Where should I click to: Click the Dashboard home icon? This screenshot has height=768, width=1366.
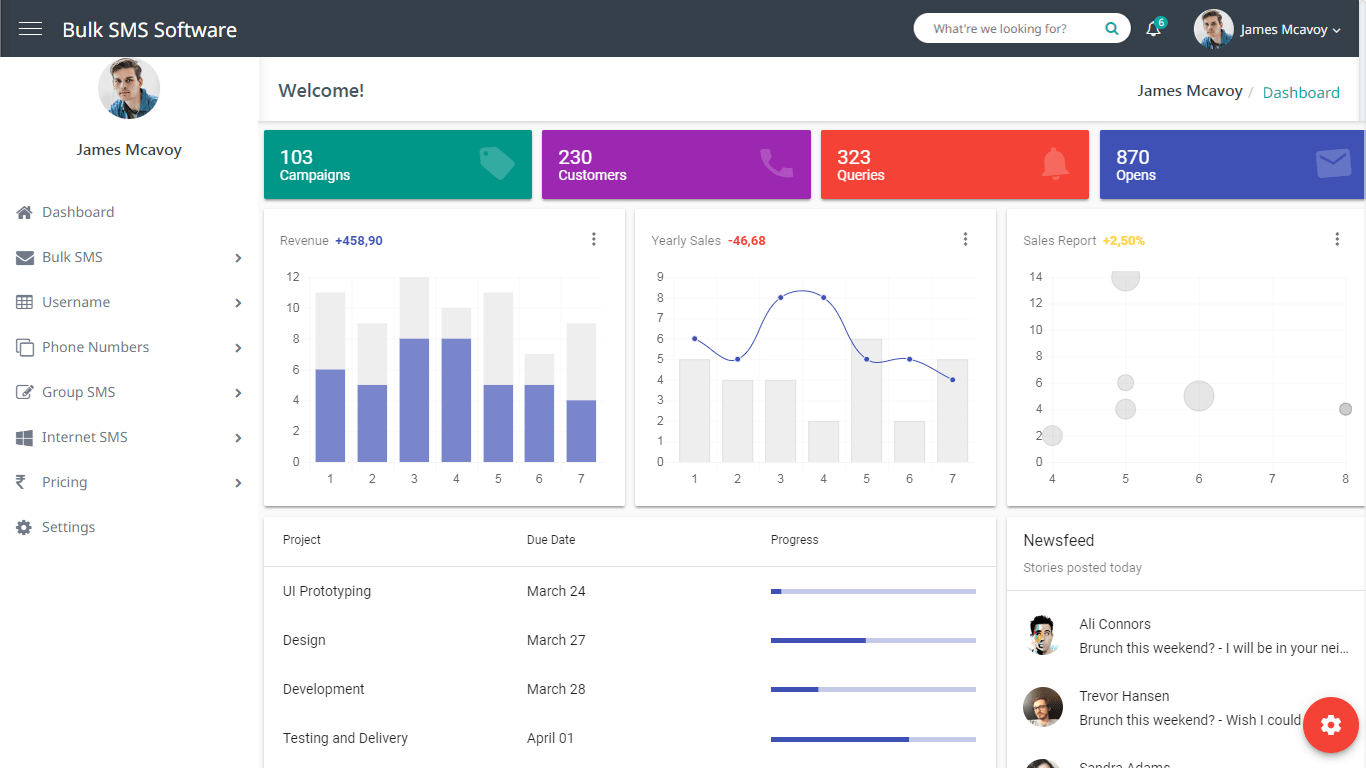[x=24, y=212]
